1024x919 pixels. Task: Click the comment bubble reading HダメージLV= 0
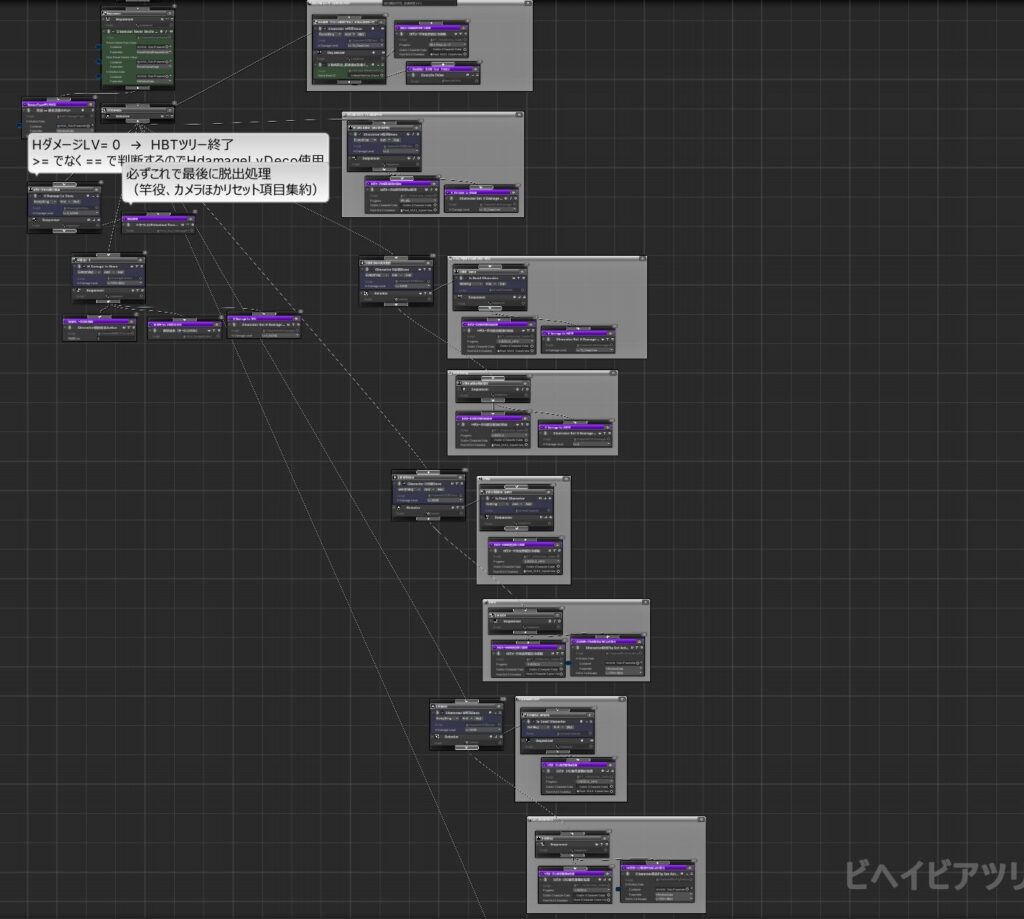[x=90, y=145]
